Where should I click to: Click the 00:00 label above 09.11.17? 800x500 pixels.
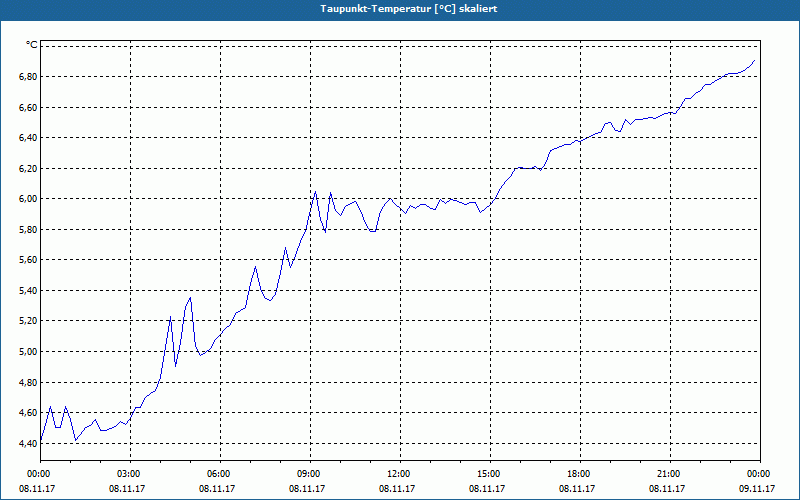click(x=760, y=474)
